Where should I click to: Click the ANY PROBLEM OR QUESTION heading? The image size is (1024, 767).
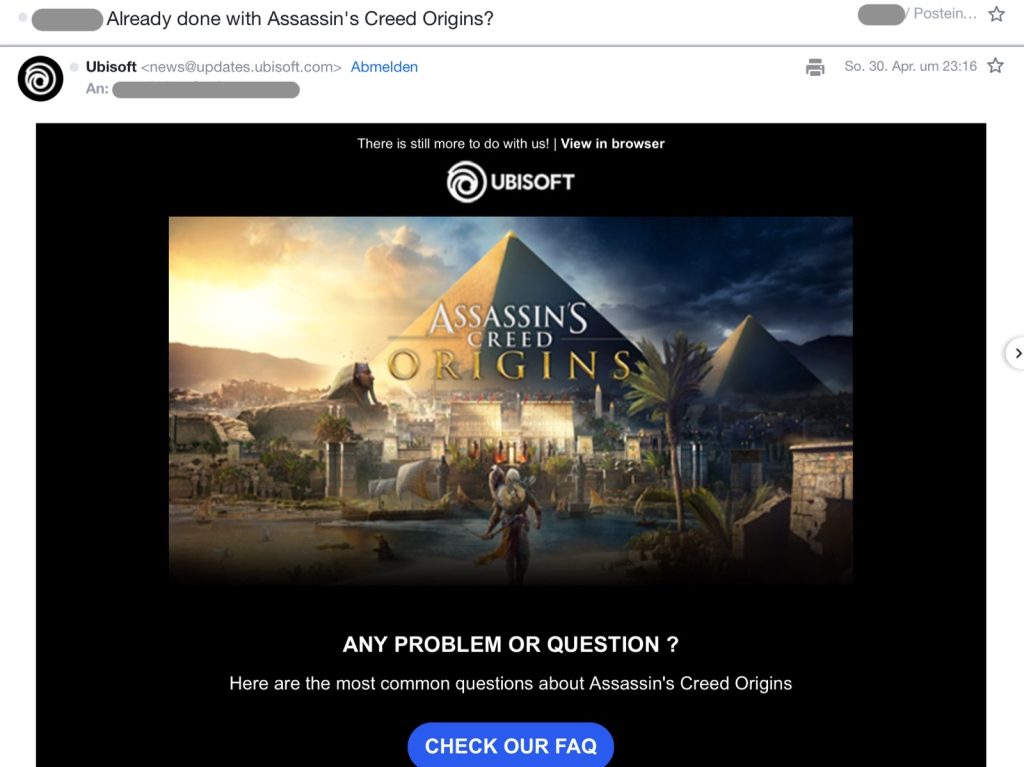511,644
